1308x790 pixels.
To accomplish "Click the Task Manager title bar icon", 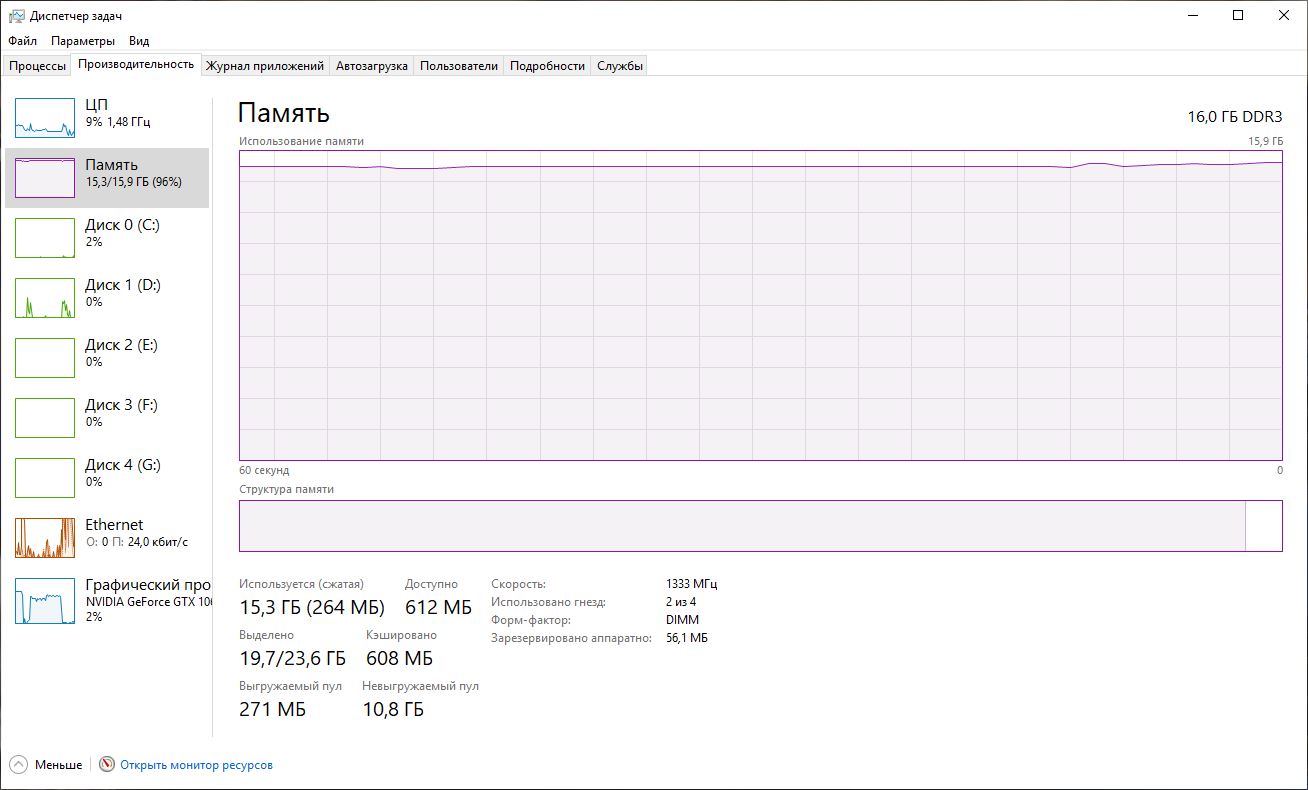I will 16,16.
